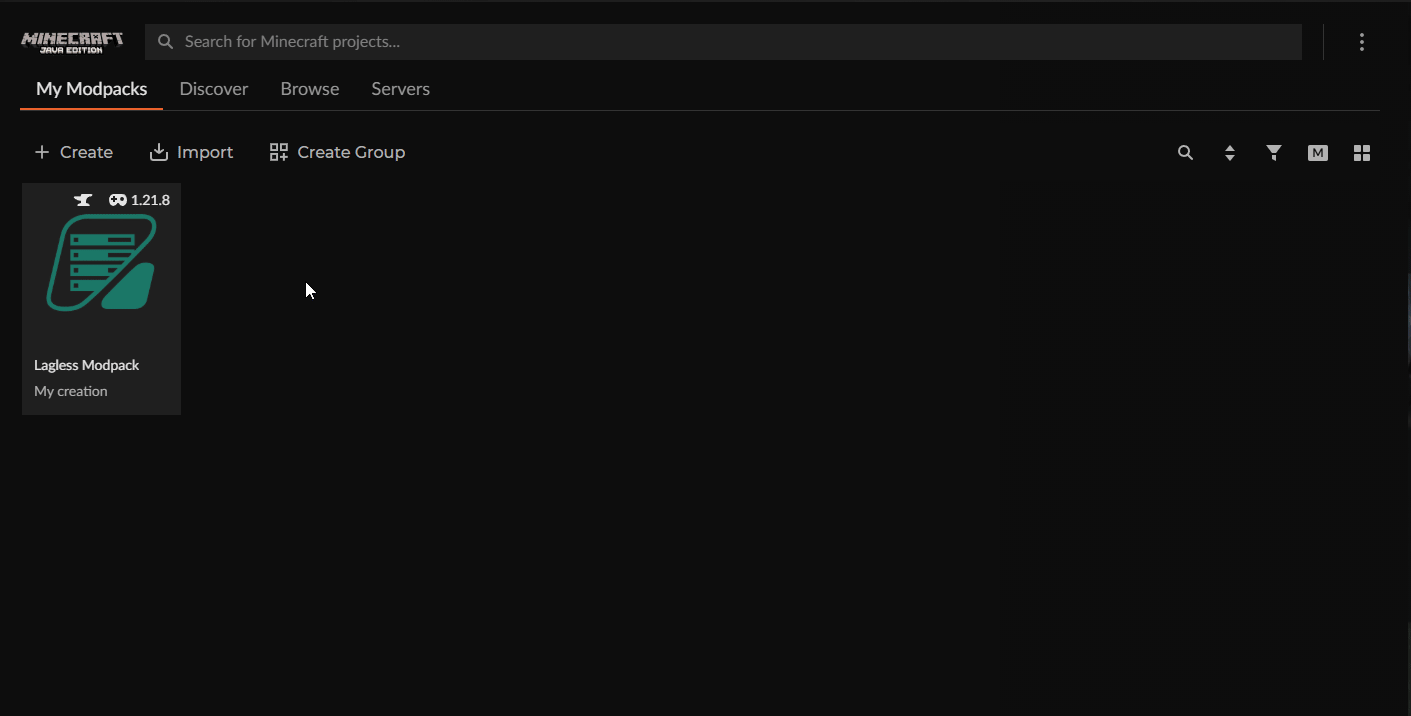
Task: Click the anvil loader icon on Lagless Modpack
Action: tap(83, 199)
